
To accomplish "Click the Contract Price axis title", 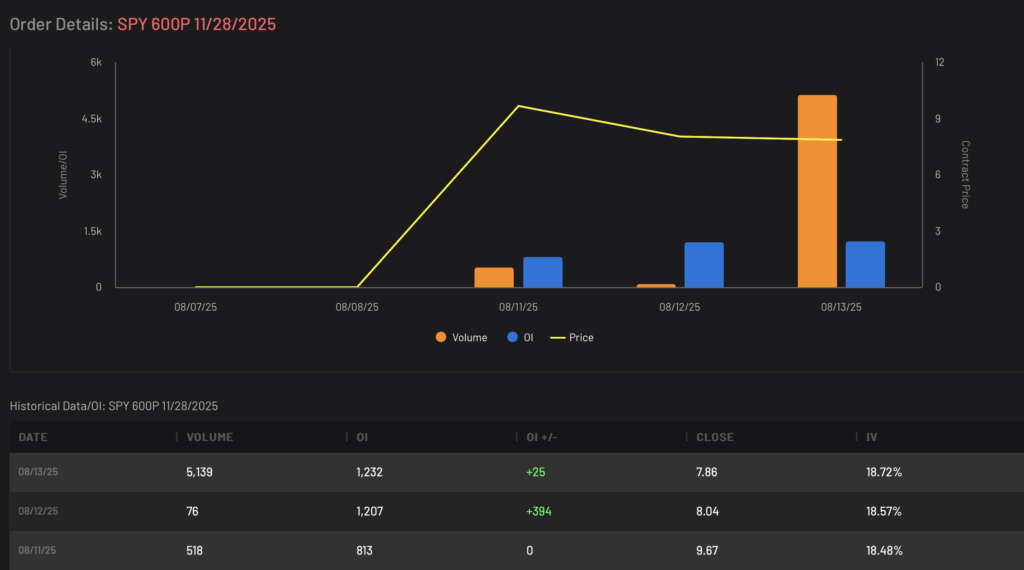I will click(x=965, y=174).
